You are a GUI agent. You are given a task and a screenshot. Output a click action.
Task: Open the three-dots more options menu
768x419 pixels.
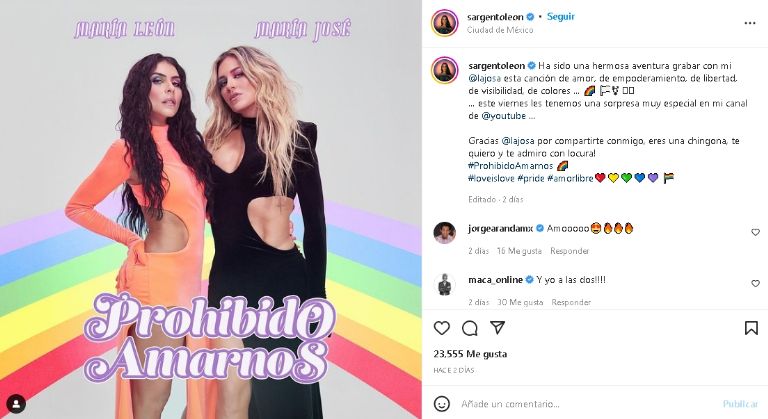point(750,23)
